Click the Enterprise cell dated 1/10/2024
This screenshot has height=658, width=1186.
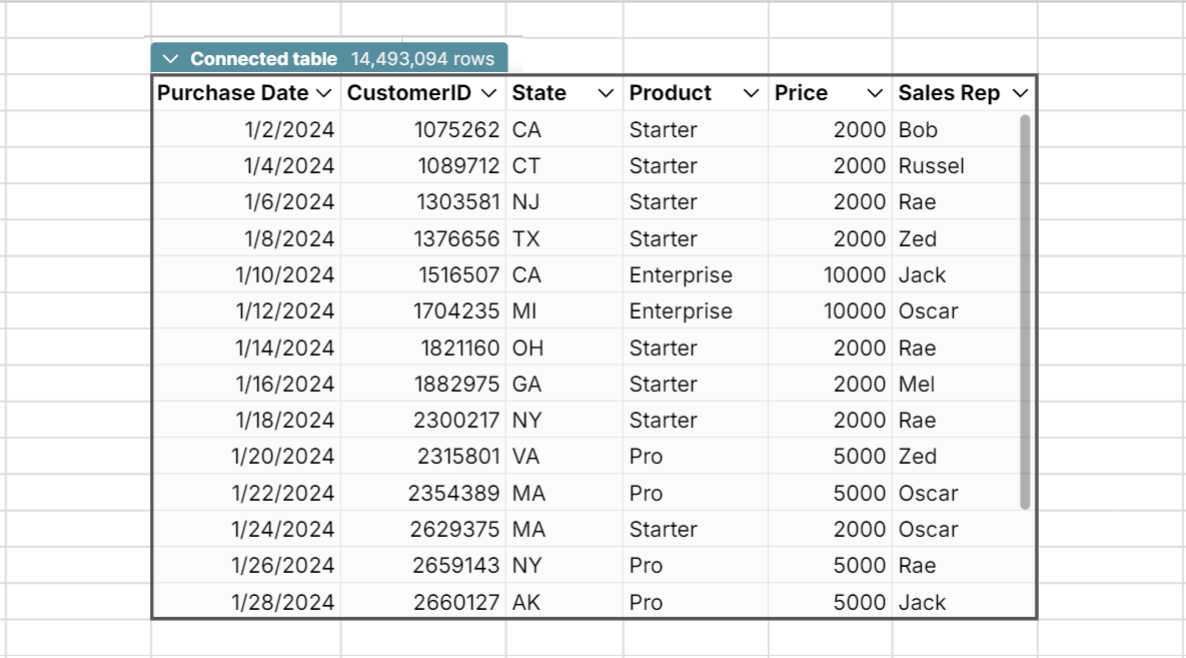pos(680,274)
